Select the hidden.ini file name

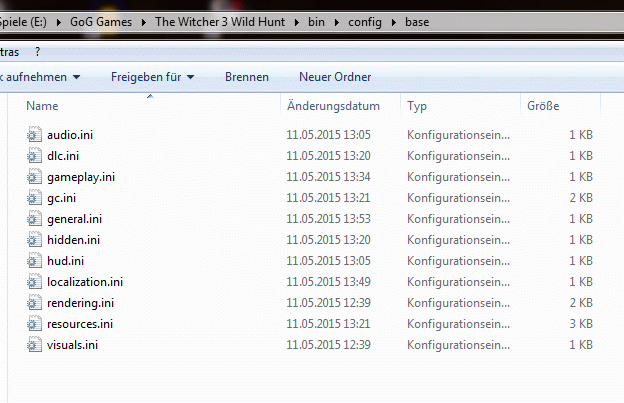click(73, 240)
